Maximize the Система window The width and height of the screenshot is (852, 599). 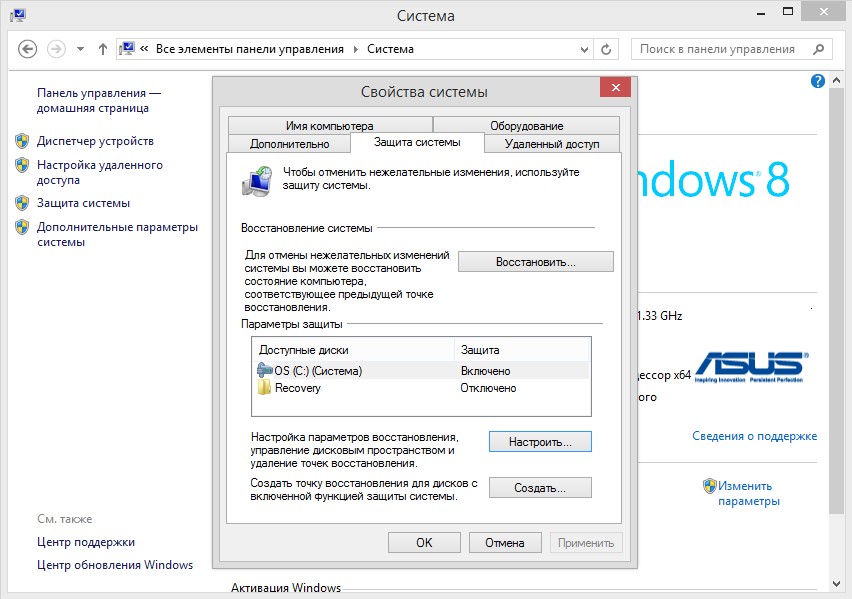click(787, 11)
